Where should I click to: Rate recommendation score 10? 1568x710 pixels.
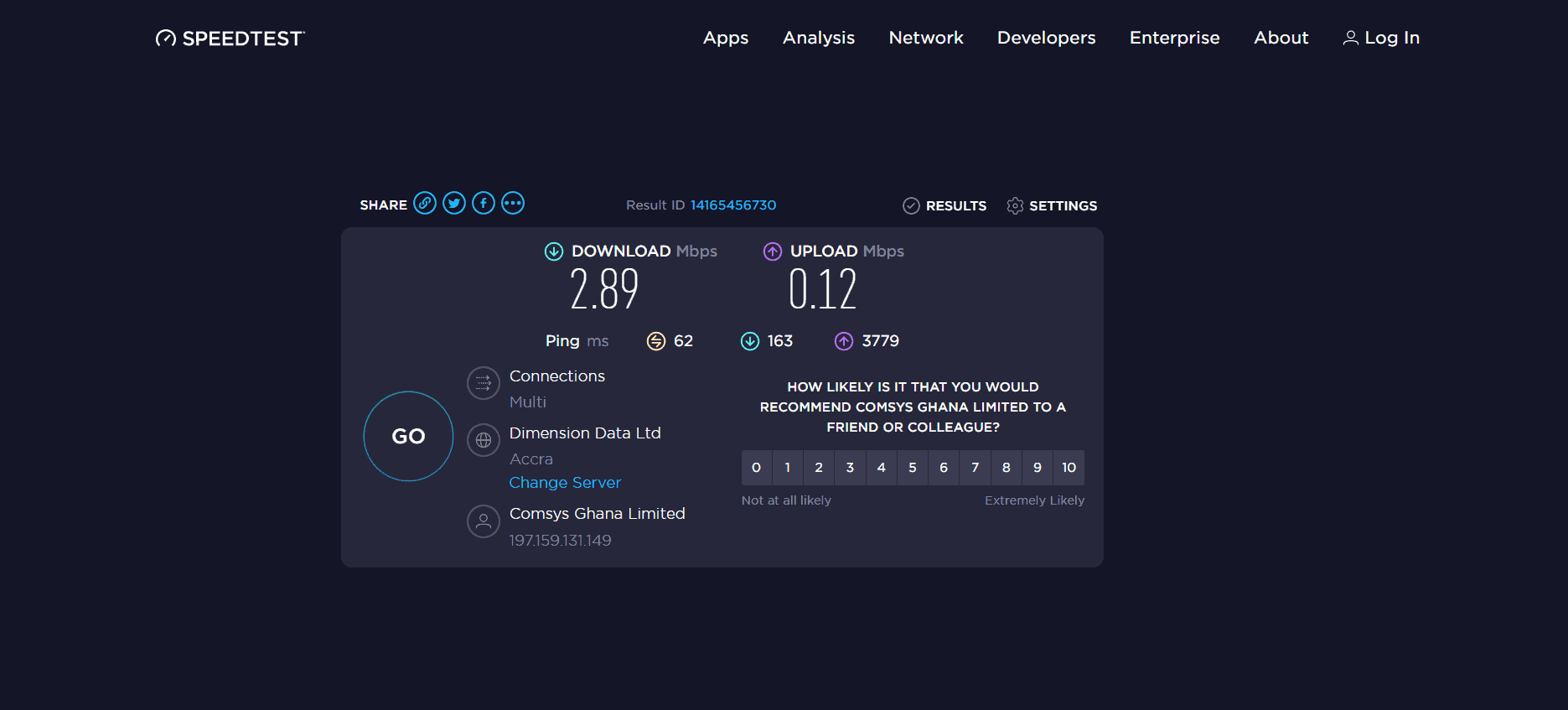pyautogui.click(x=1069, y=468)
